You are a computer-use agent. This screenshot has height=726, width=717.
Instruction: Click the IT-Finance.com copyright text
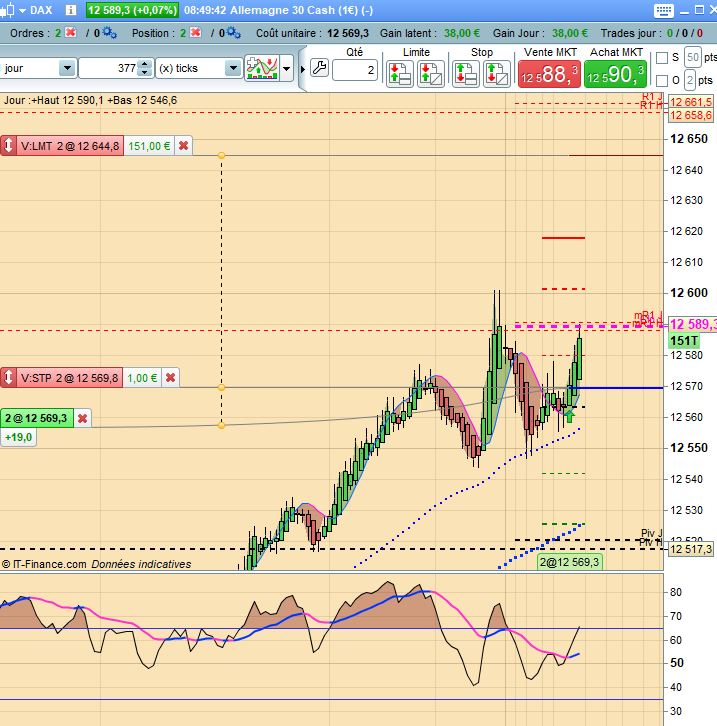[x=96, y=563]
